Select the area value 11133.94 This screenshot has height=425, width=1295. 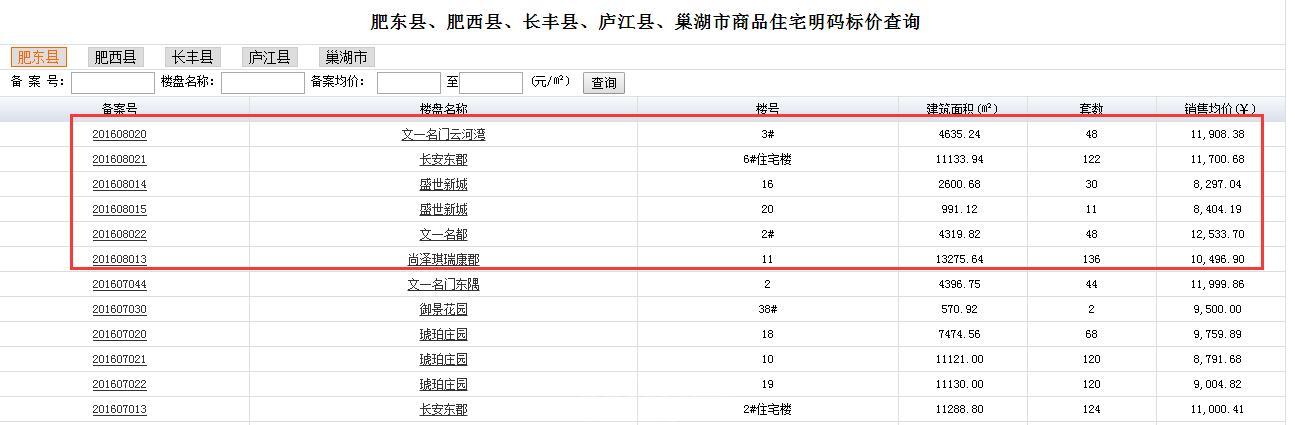point(959,160)
